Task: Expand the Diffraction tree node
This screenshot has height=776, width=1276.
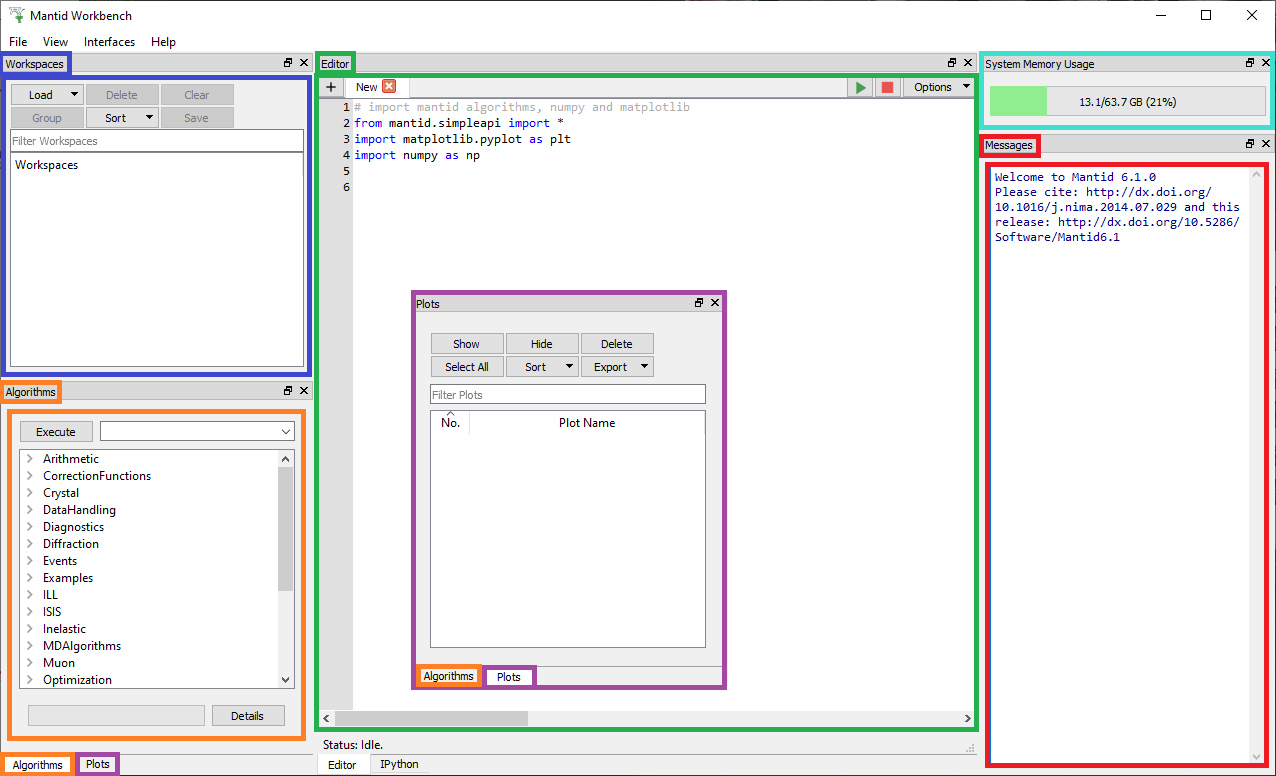Action: tap(30, 544)
